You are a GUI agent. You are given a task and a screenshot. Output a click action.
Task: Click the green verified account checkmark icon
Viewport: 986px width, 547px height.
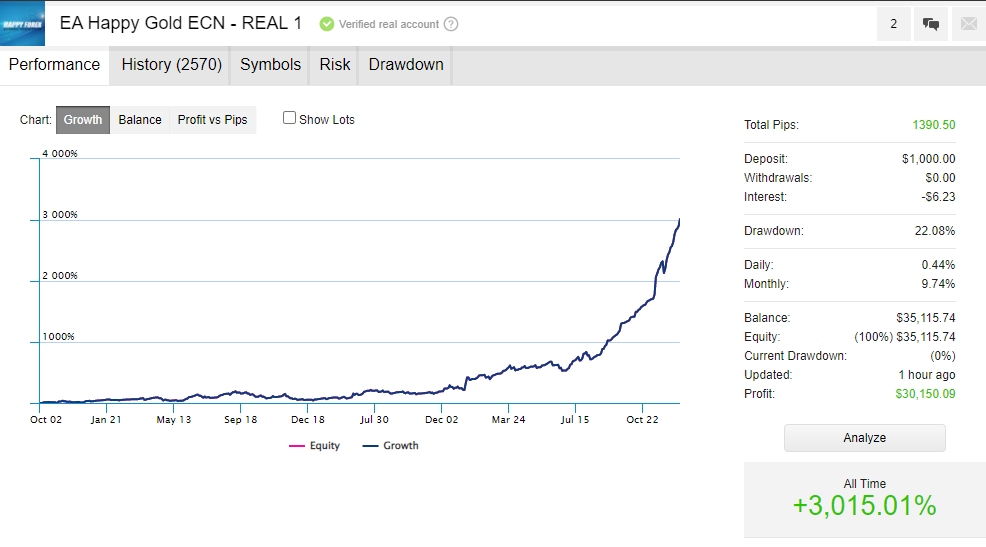click(327, 24)
